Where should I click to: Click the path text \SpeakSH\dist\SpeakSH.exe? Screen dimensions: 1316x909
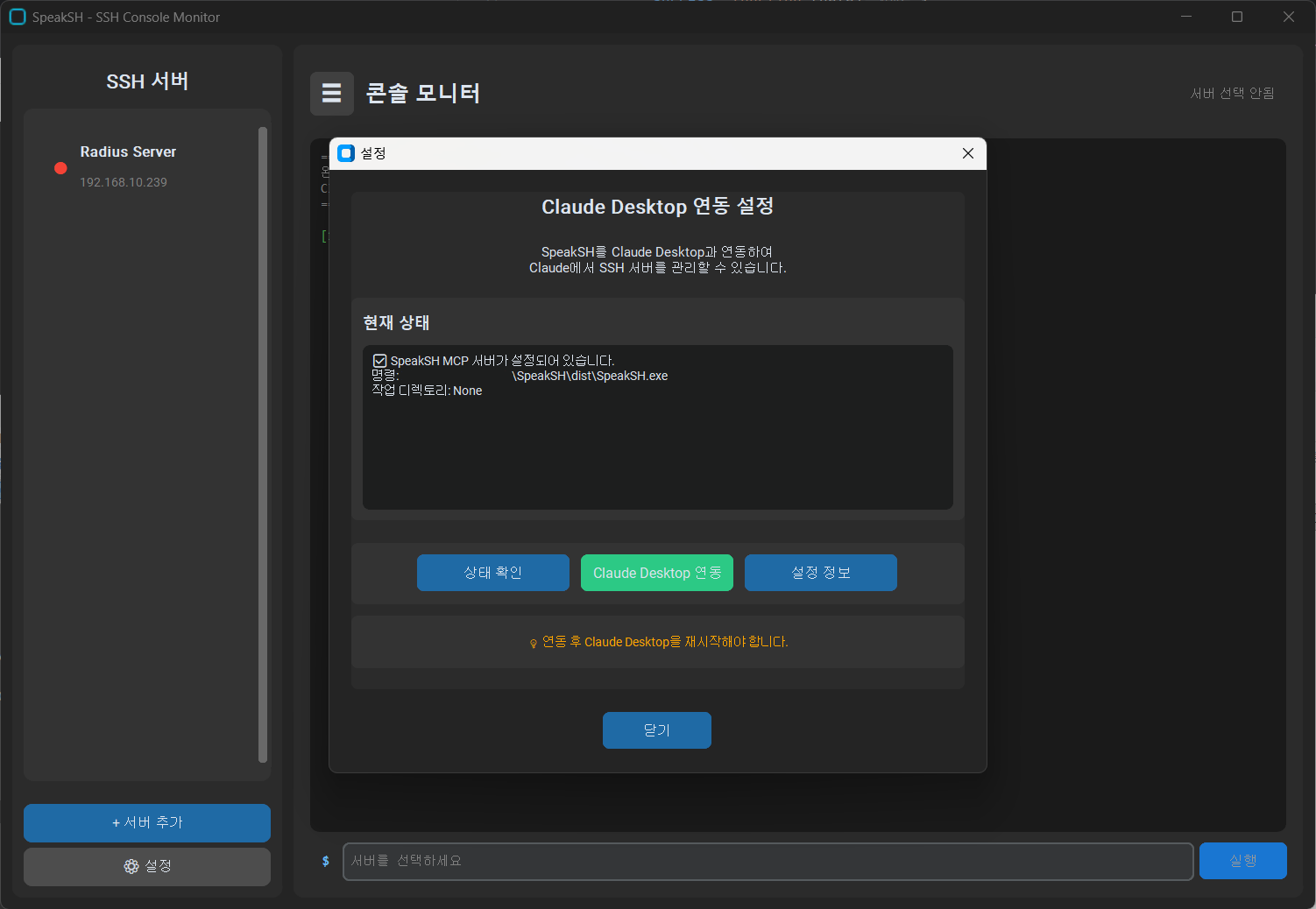pos(590,376)
